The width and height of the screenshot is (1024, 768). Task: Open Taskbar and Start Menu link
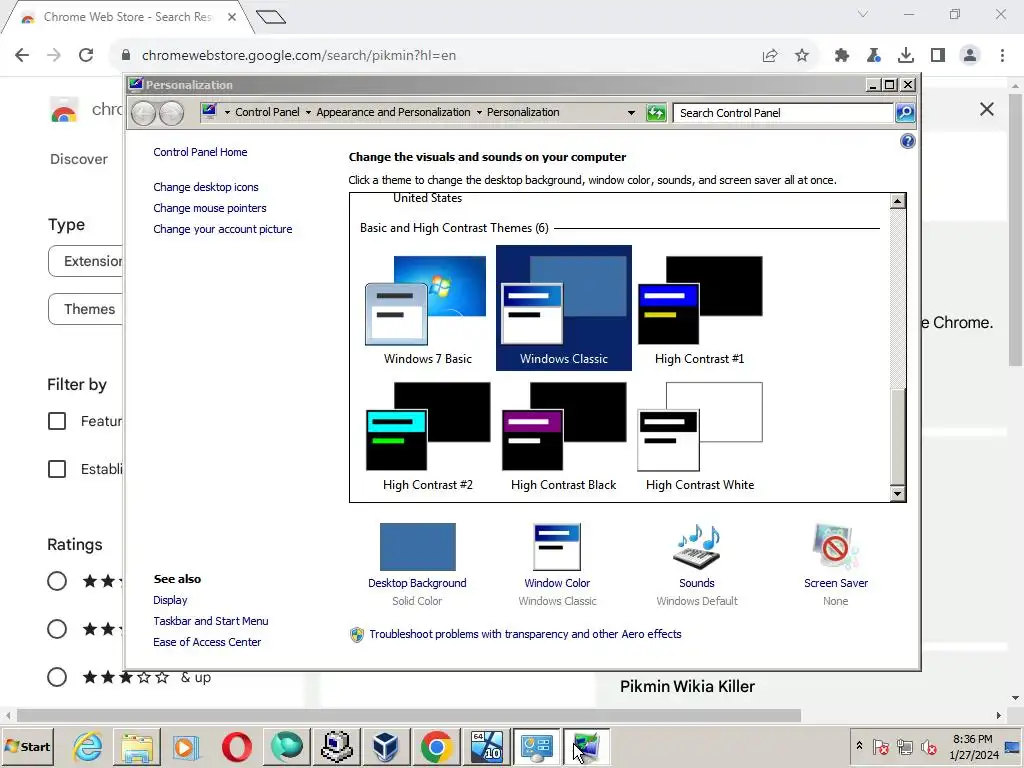click(211, 621)
